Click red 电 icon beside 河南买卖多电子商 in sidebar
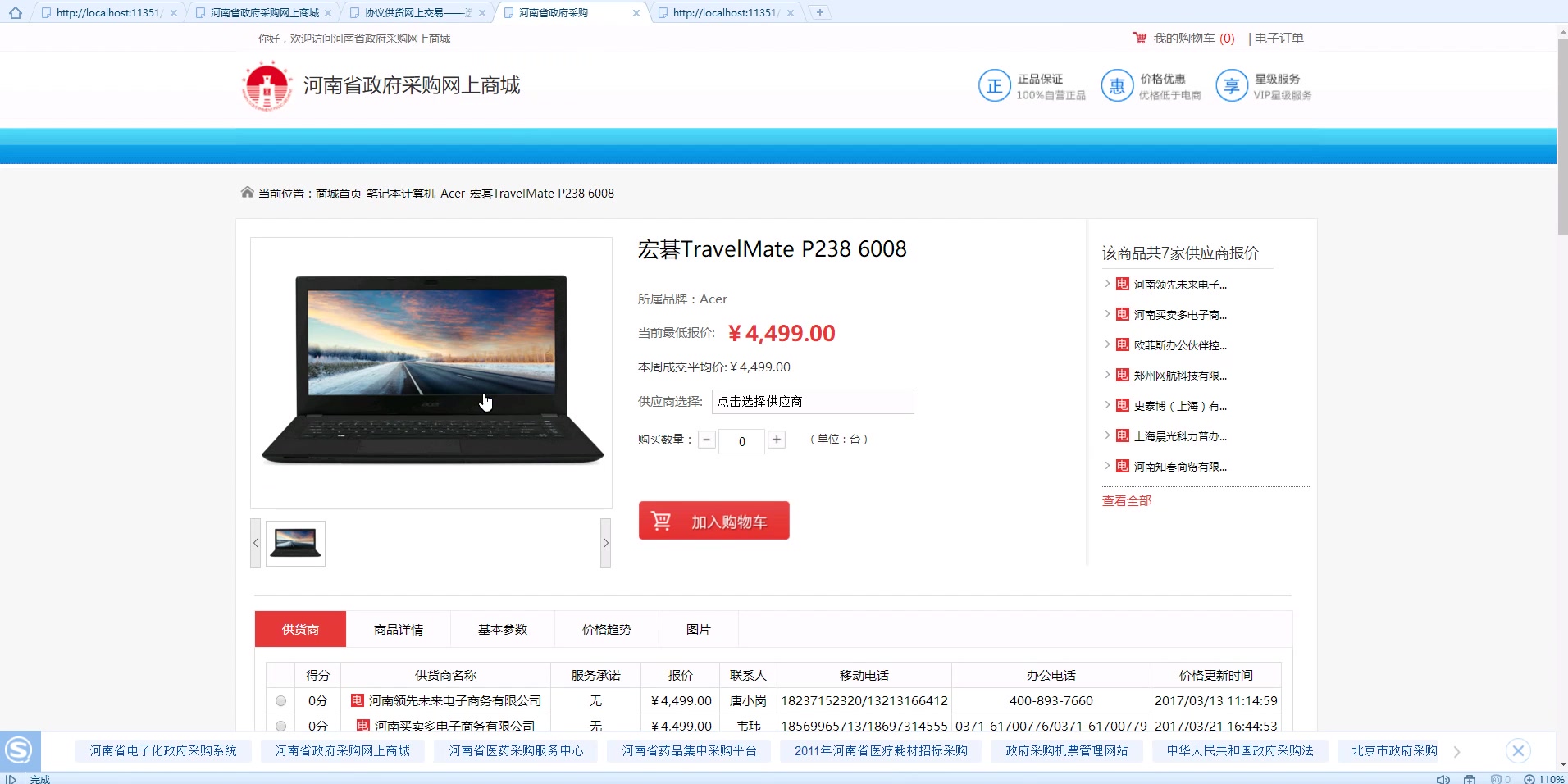This screenshot has height=784, width=1568. pos(1123,314)
